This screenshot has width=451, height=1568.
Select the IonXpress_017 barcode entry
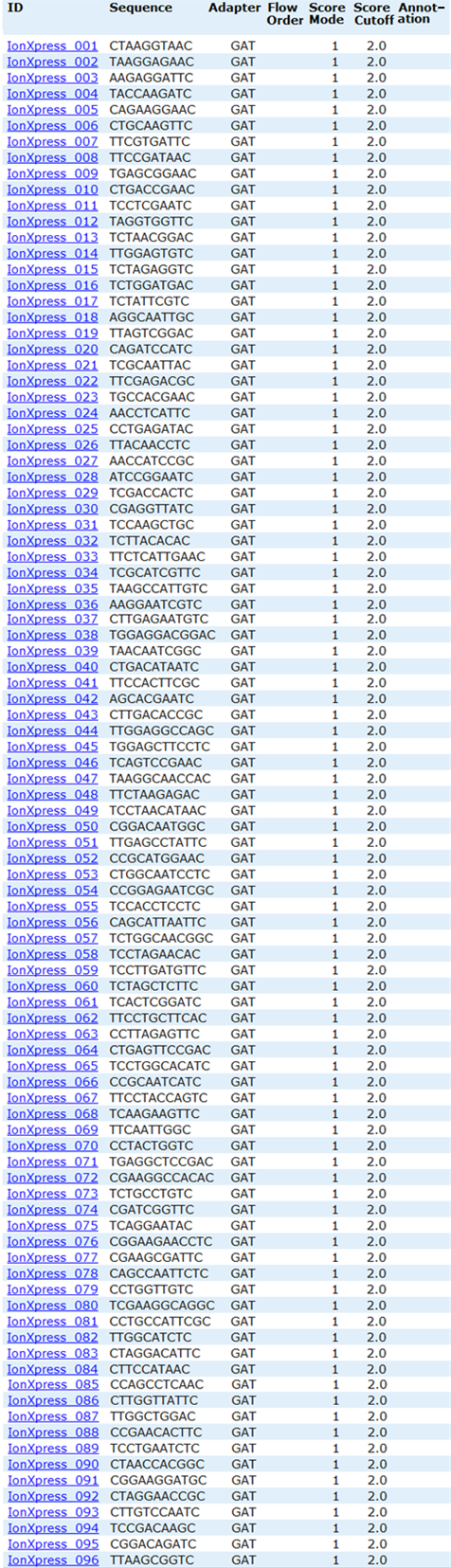tap(52, 301)
